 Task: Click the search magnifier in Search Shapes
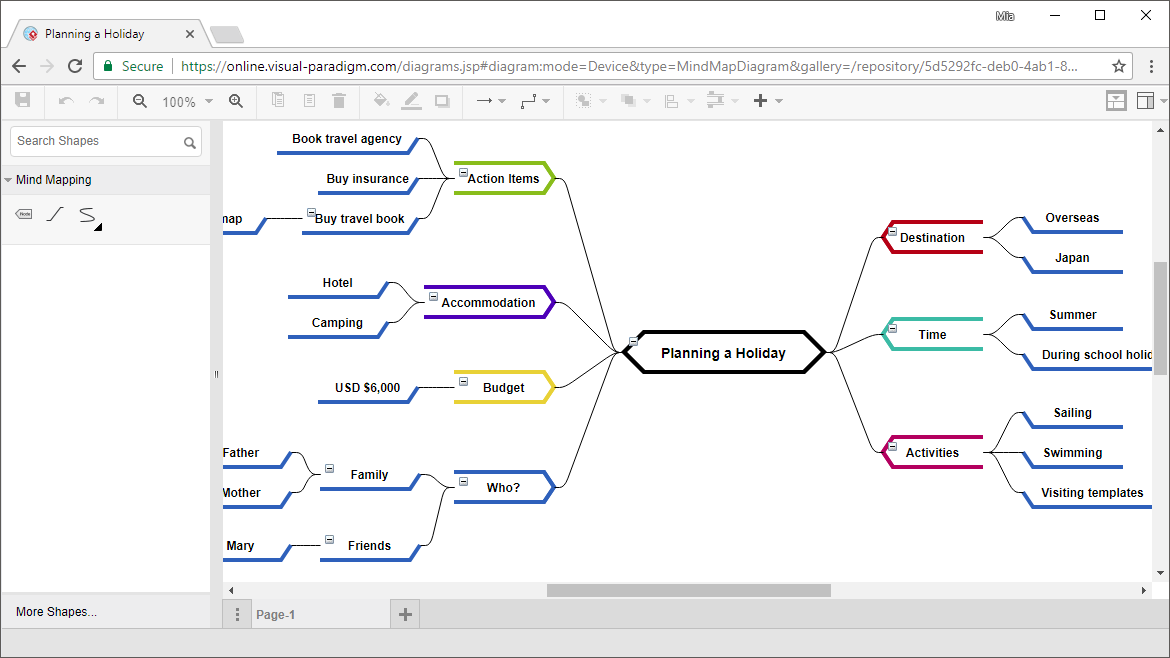190,142
